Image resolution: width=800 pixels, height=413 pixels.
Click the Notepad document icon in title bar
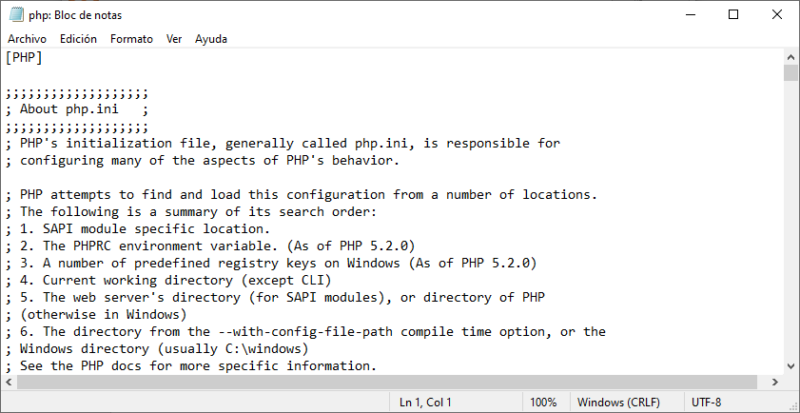[14, 15]
